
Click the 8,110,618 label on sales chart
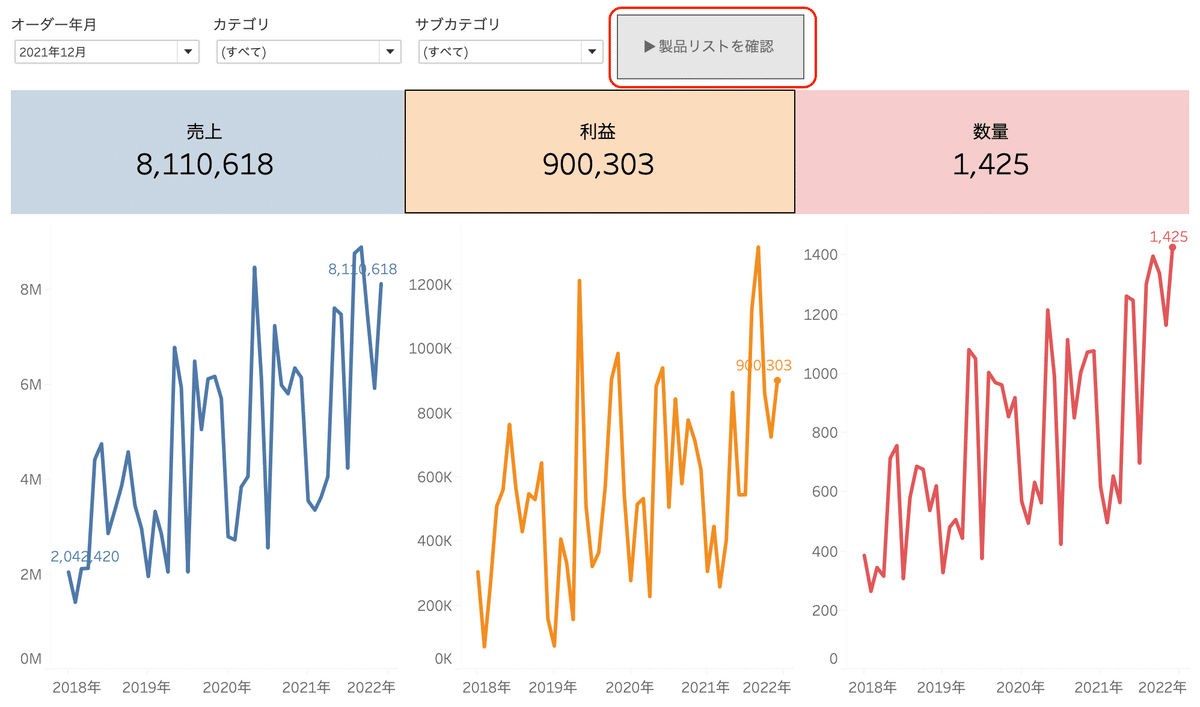[x=363, y=269]
